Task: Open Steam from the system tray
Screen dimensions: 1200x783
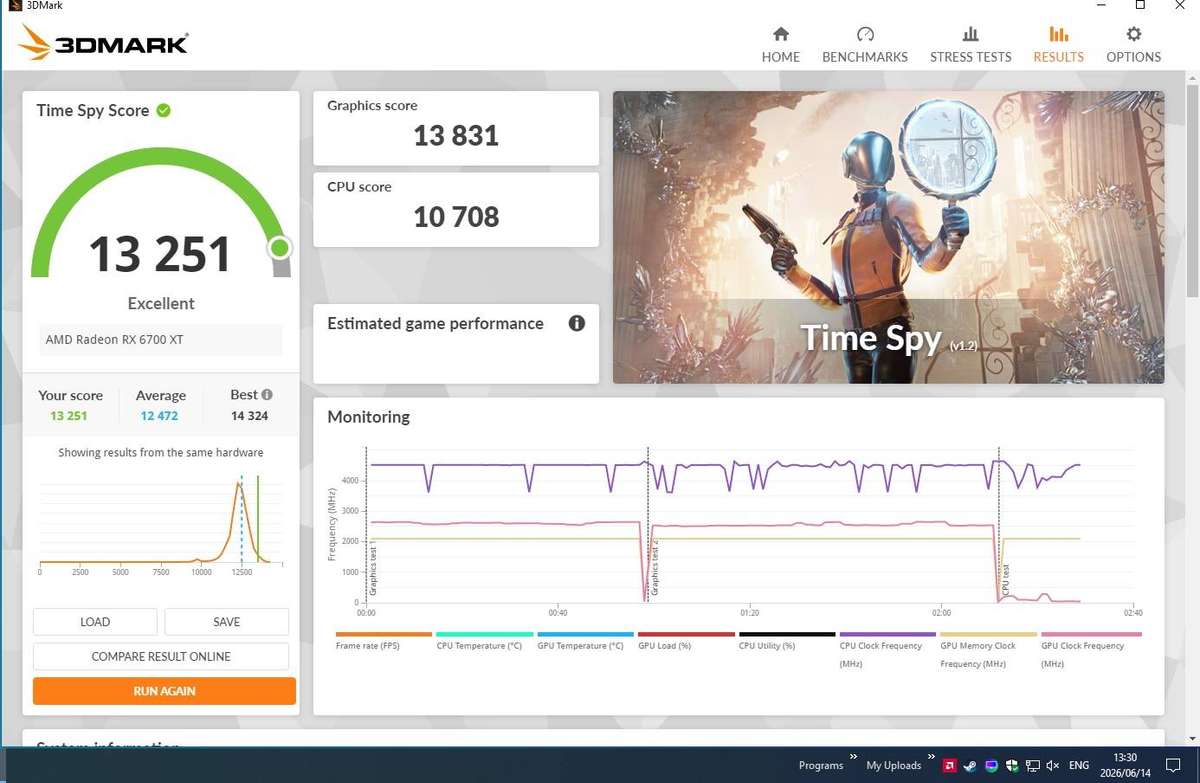Action: (969, 765)
